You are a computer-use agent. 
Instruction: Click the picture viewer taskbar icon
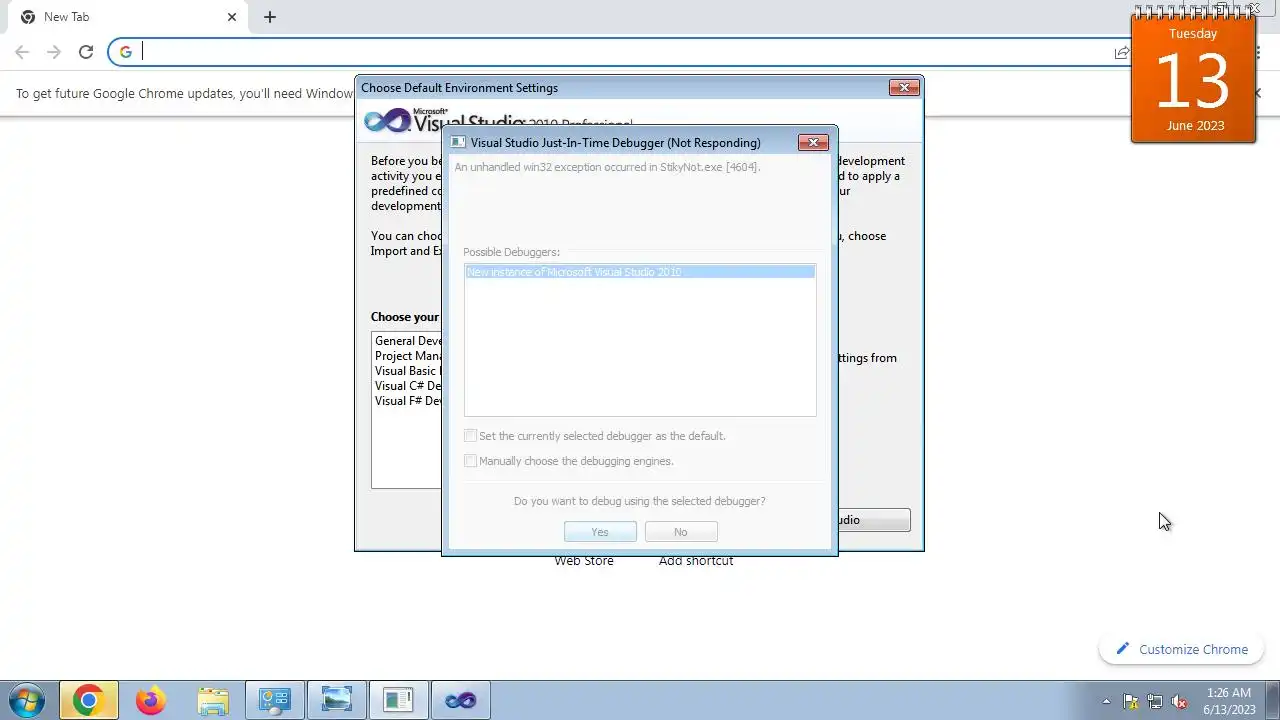pyautogui.click(x=336, y=700)
